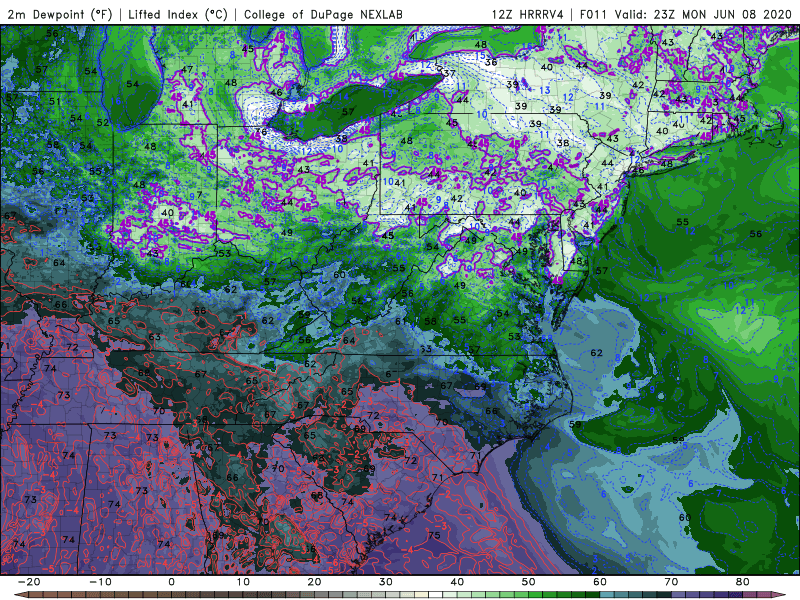Click the '40' color bar tick label
Viewport: 800px width, 600px height.
457,582
